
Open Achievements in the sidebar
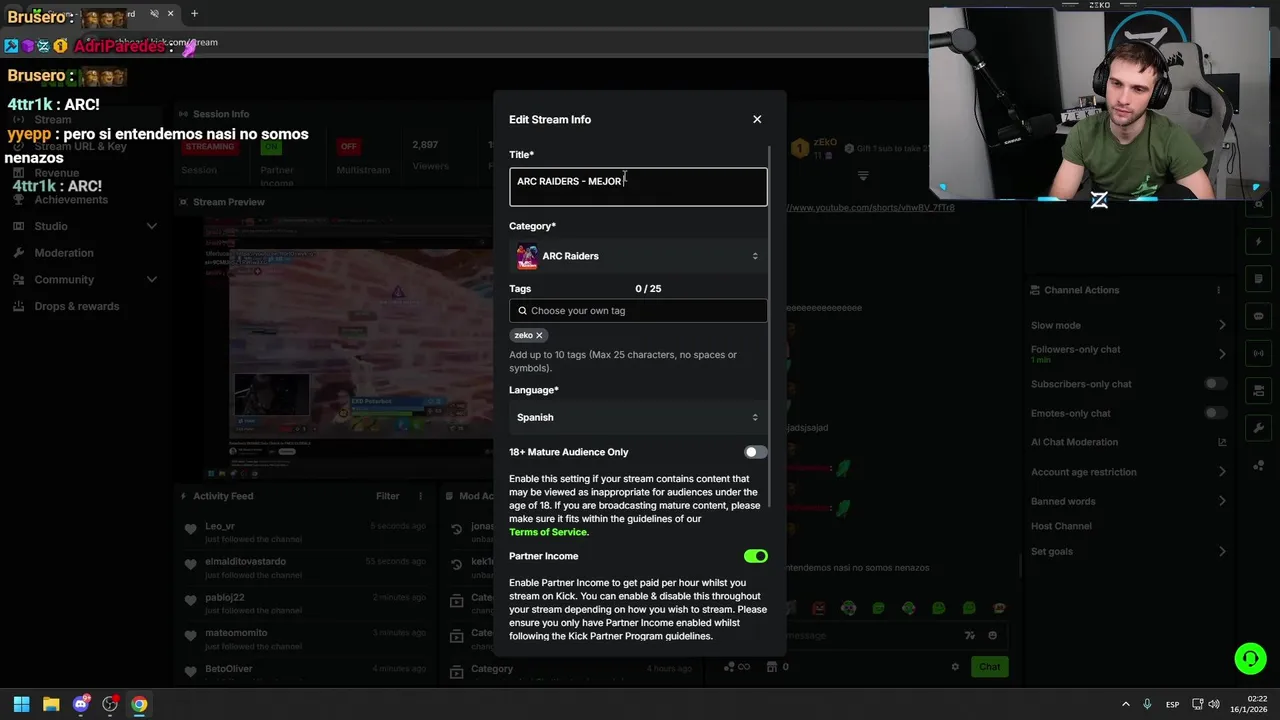pos(71,199)
